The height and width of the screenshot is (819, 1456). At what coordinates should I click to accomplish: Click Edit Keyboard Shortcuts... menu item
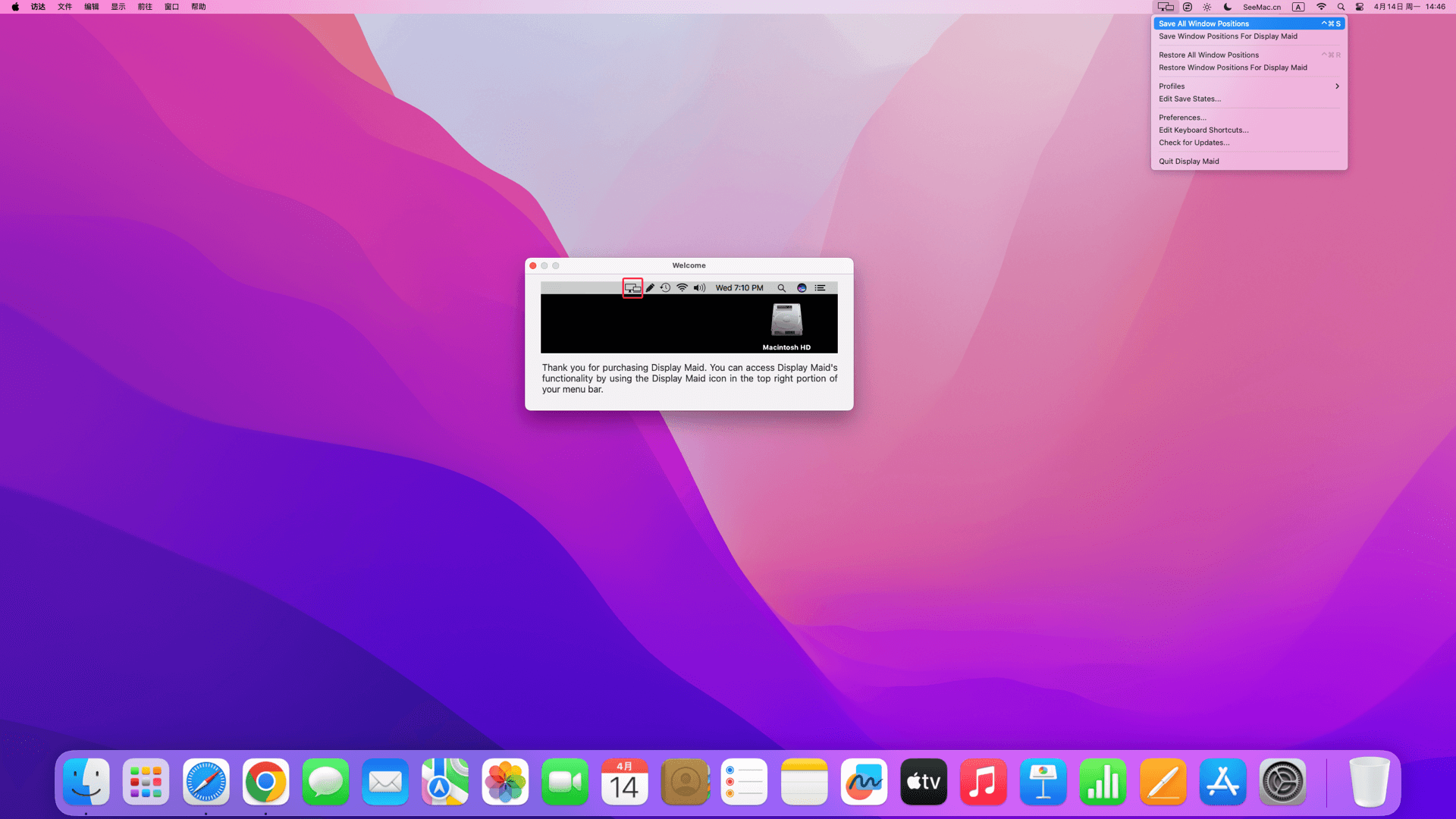click(1203, 130)
